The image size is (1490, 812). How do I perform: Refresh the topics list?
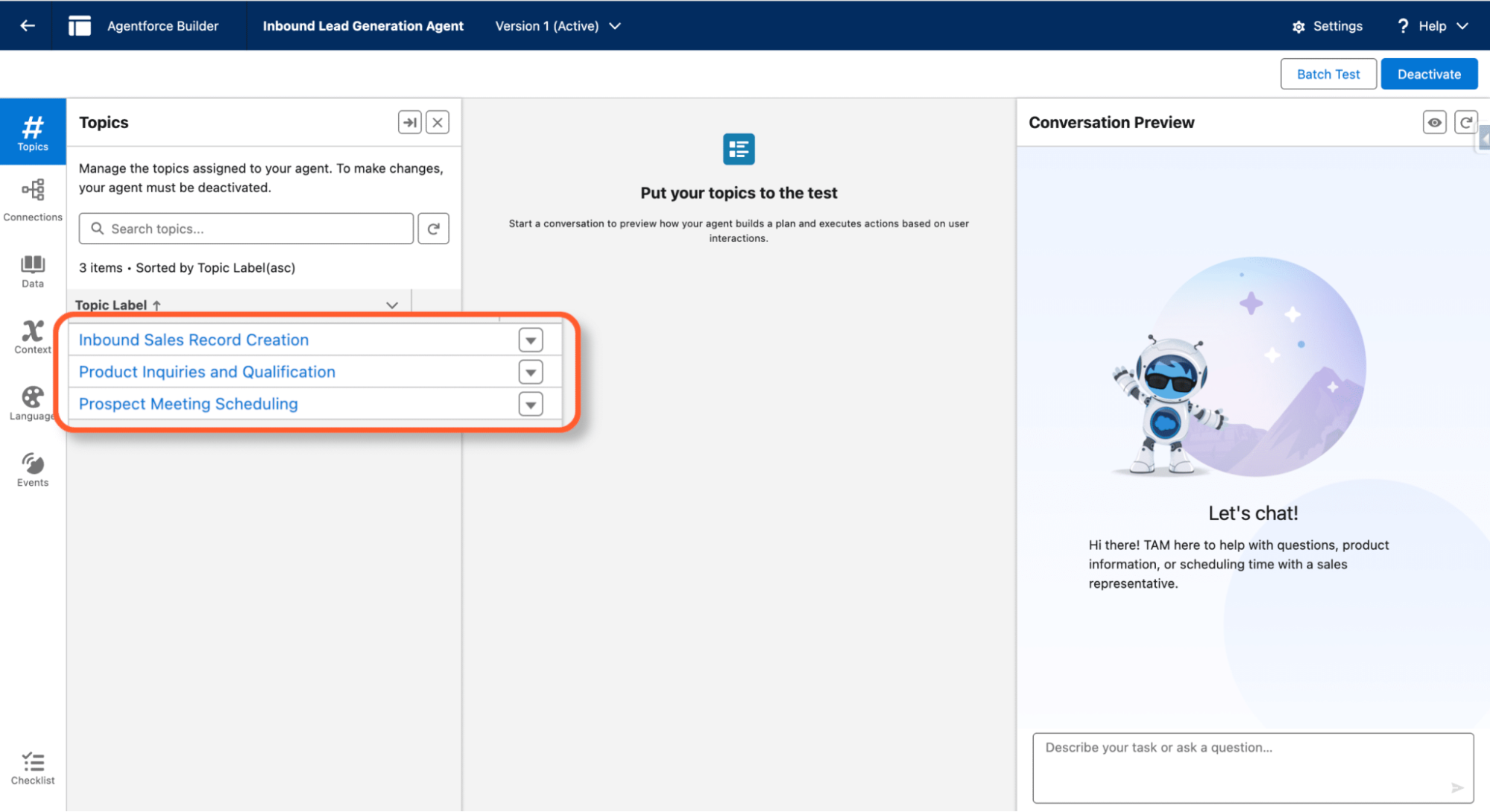[433, 228]
